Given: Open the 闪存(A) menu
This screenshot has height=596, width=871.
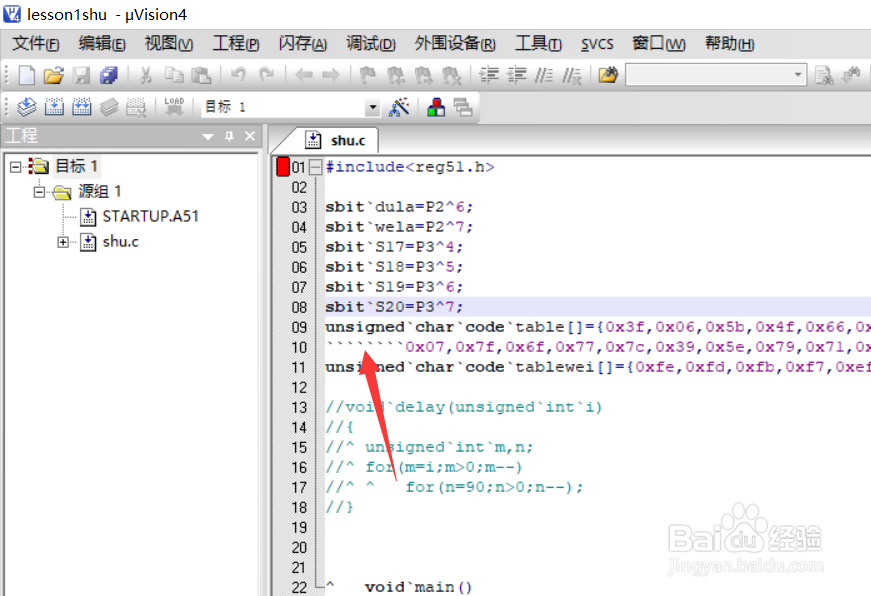Looking at the screenshot, I should pyautogui.click(x=303, y=43).
